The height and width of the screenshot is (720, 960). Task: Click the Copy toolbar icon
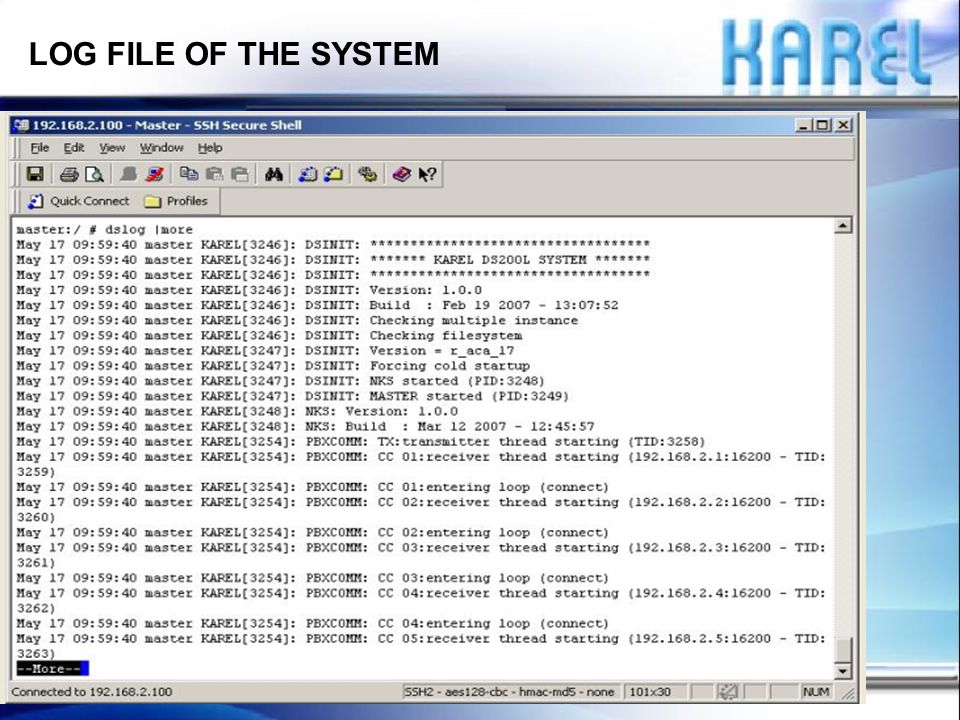[x=189, y=174]
